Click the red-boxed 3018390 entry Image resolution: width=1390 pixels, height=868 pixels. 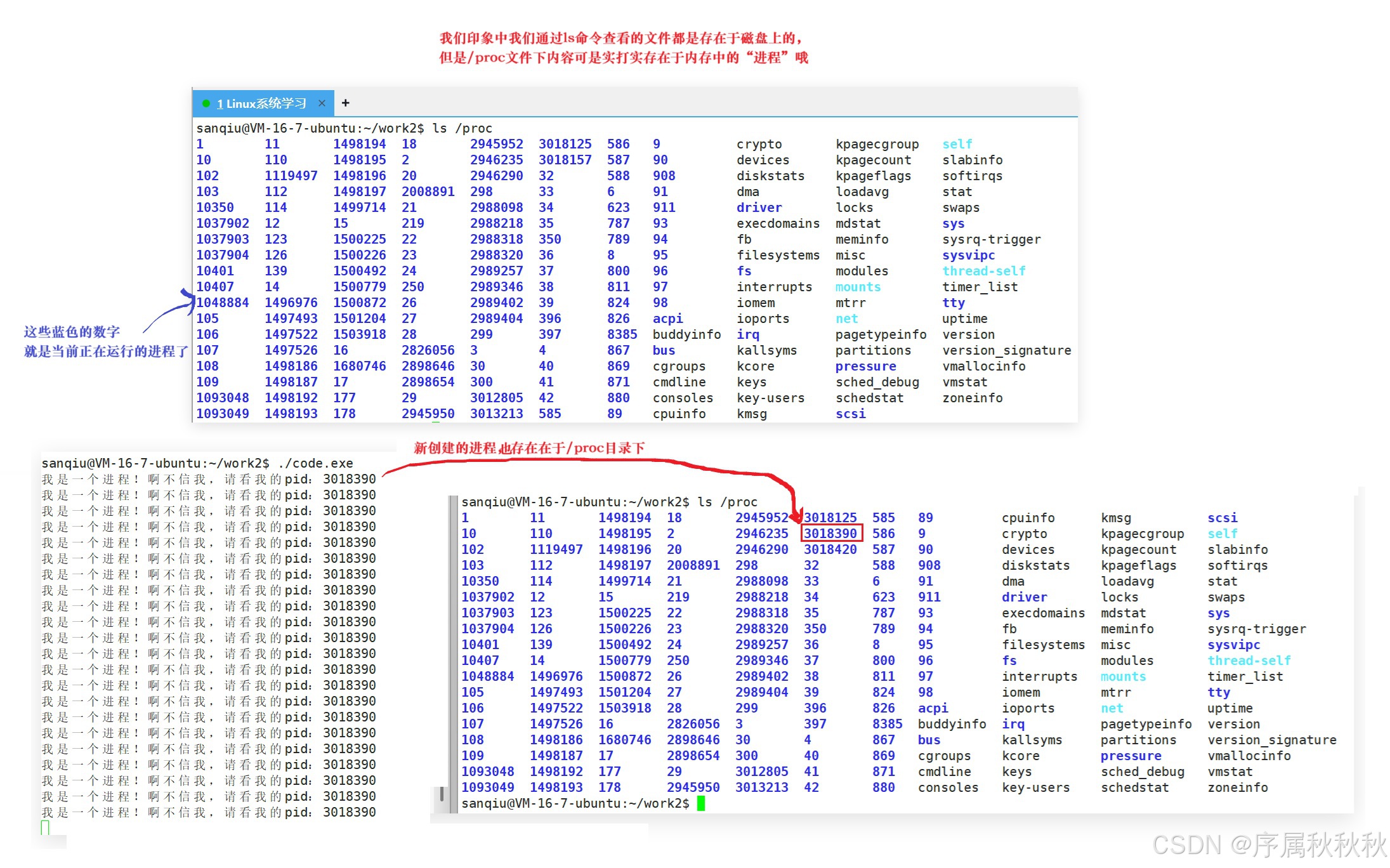tap(830, 534)
